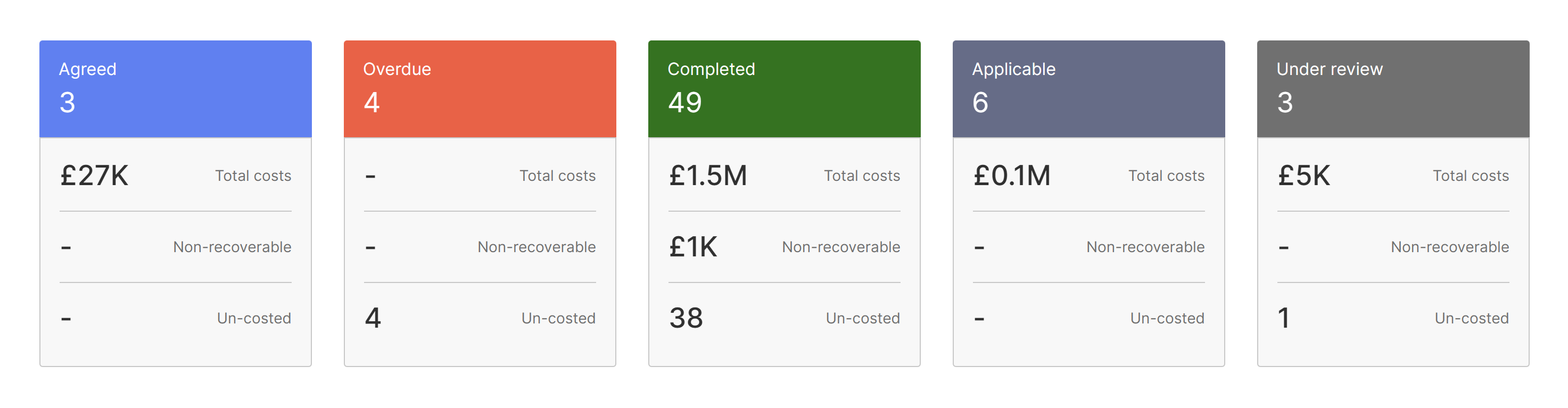Click the blue Agreed card header

[175, 88]
